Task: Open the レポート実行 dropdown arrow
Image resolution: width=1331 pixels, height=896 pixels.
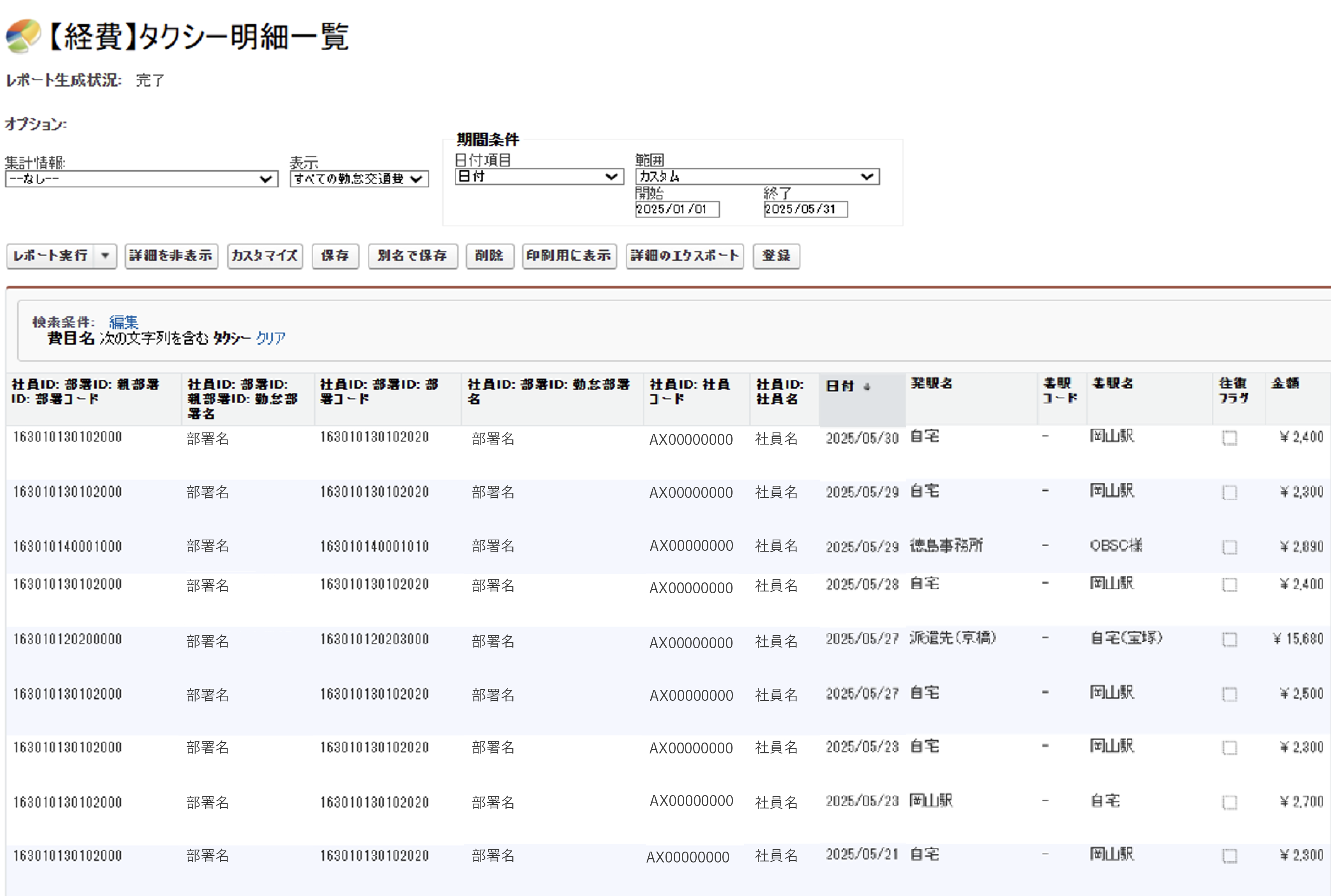Action: [x=105, y=256]
